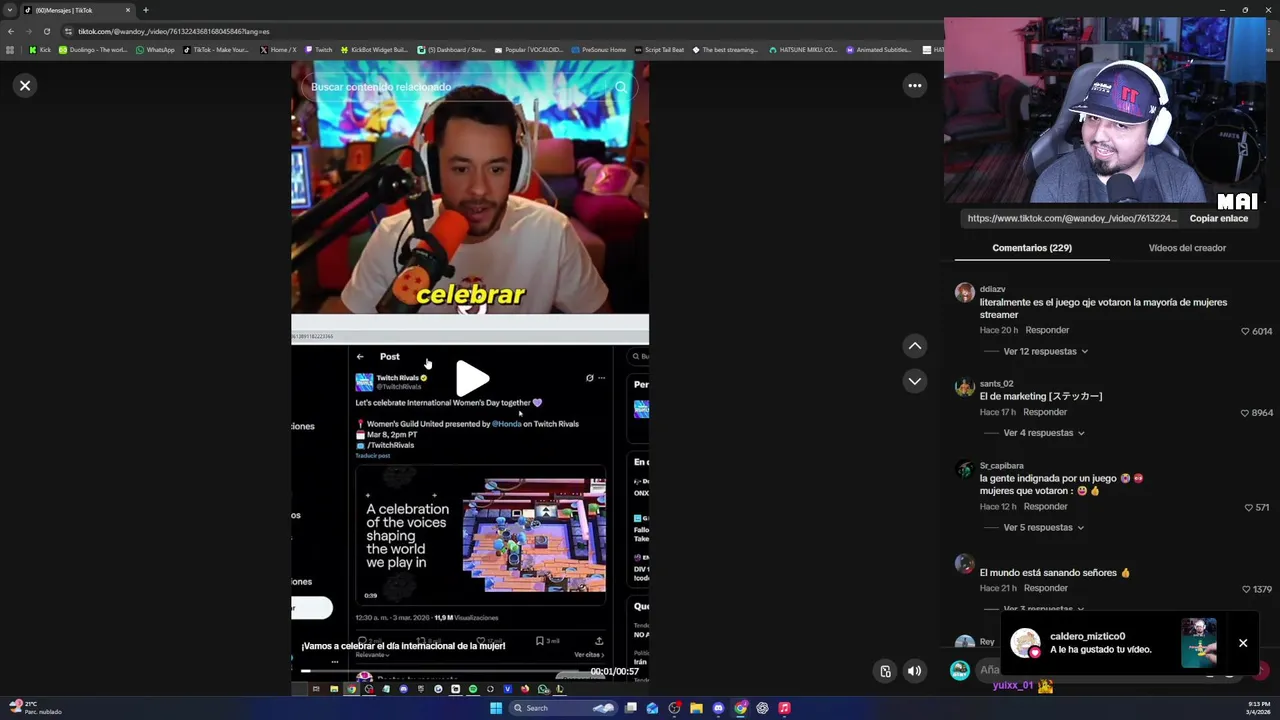
Task: Open sants_02's profile avatar
Action: point(964,388)
